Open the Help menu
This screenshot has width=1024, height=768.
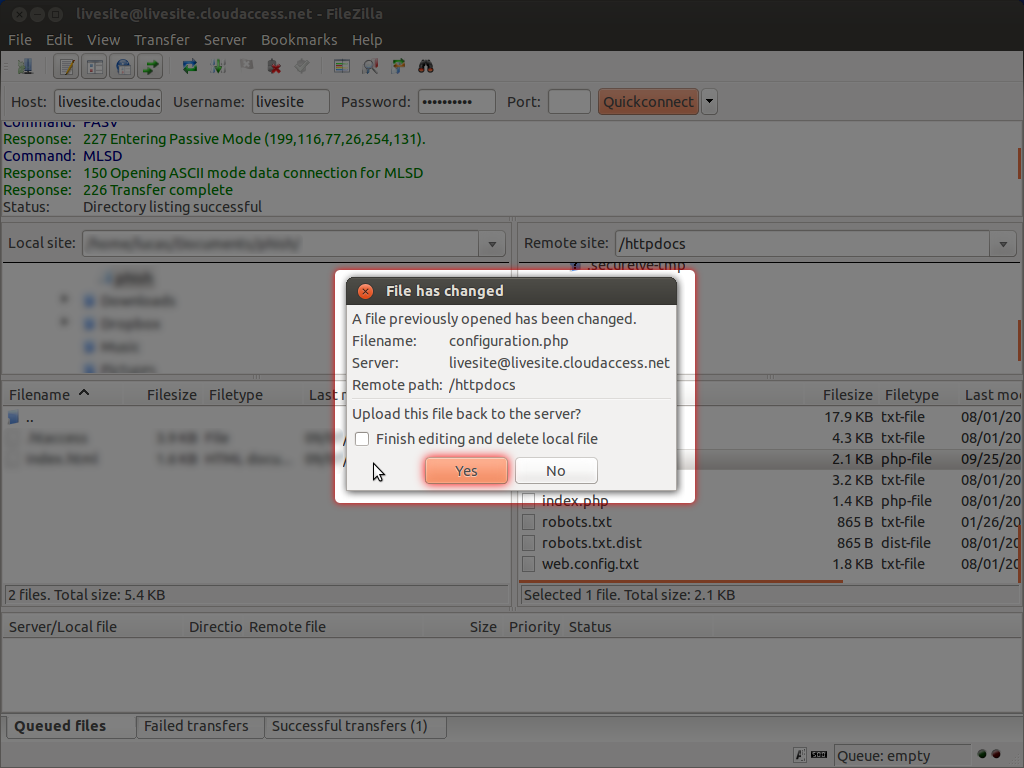(367, 40)
